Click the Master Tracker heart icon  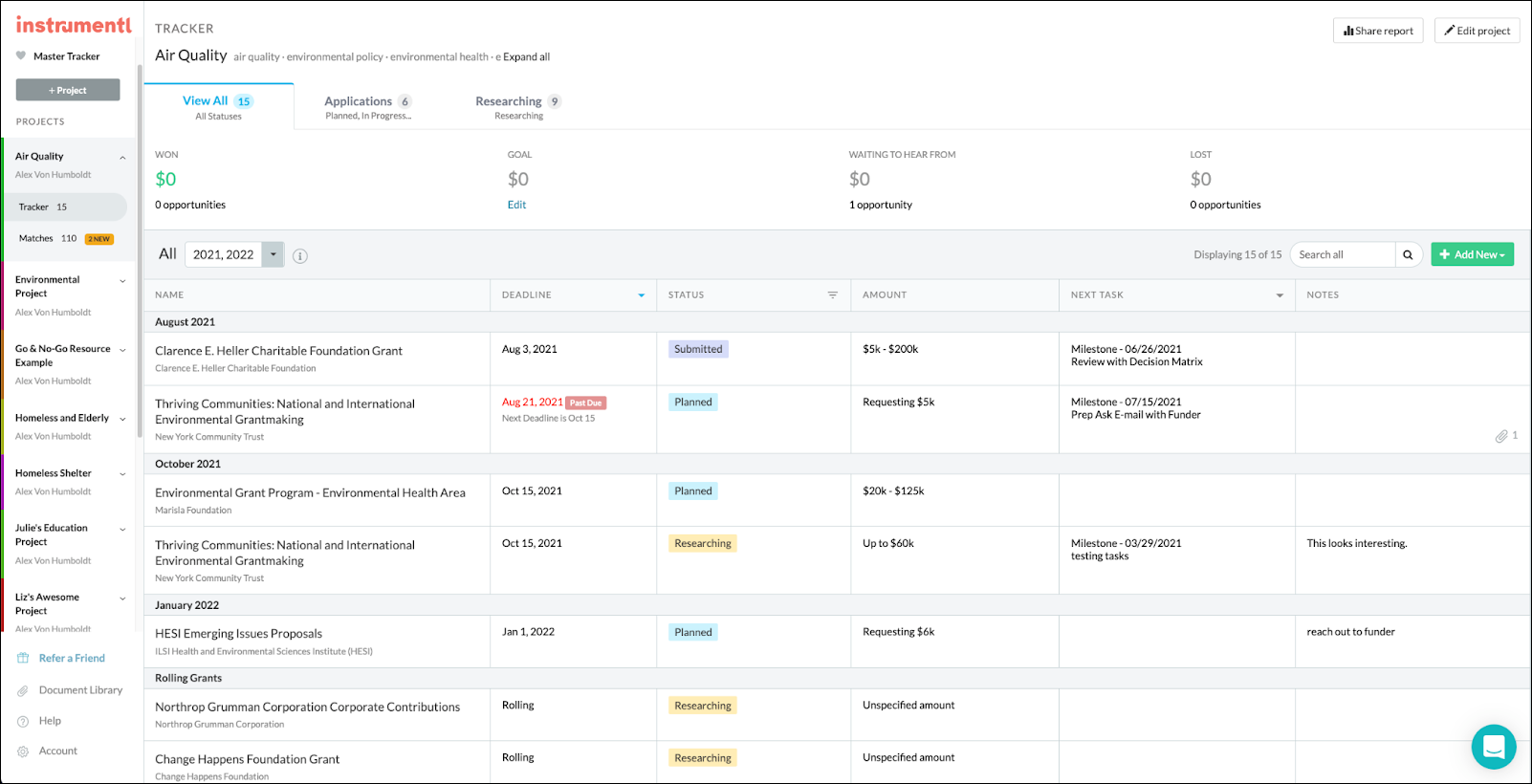(21, 56)
